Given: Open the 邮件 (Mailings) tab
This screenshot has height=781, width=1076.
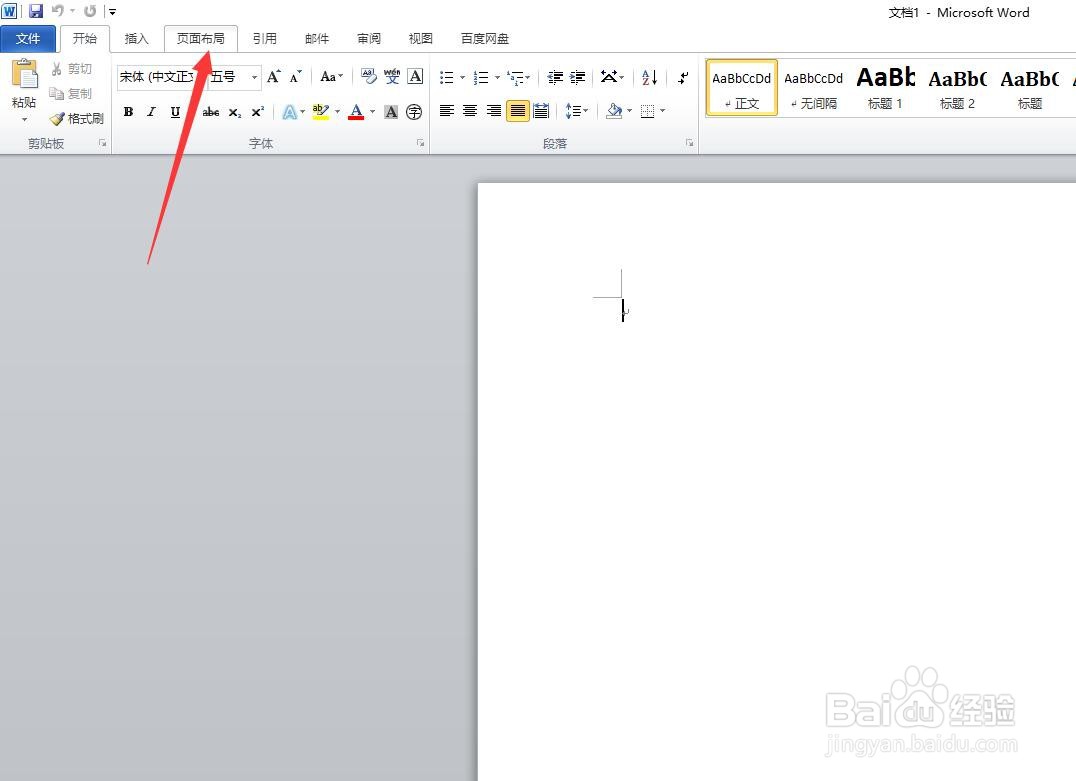Looking at the screenshot, I should pyautogui.click(x=316, y=38).
